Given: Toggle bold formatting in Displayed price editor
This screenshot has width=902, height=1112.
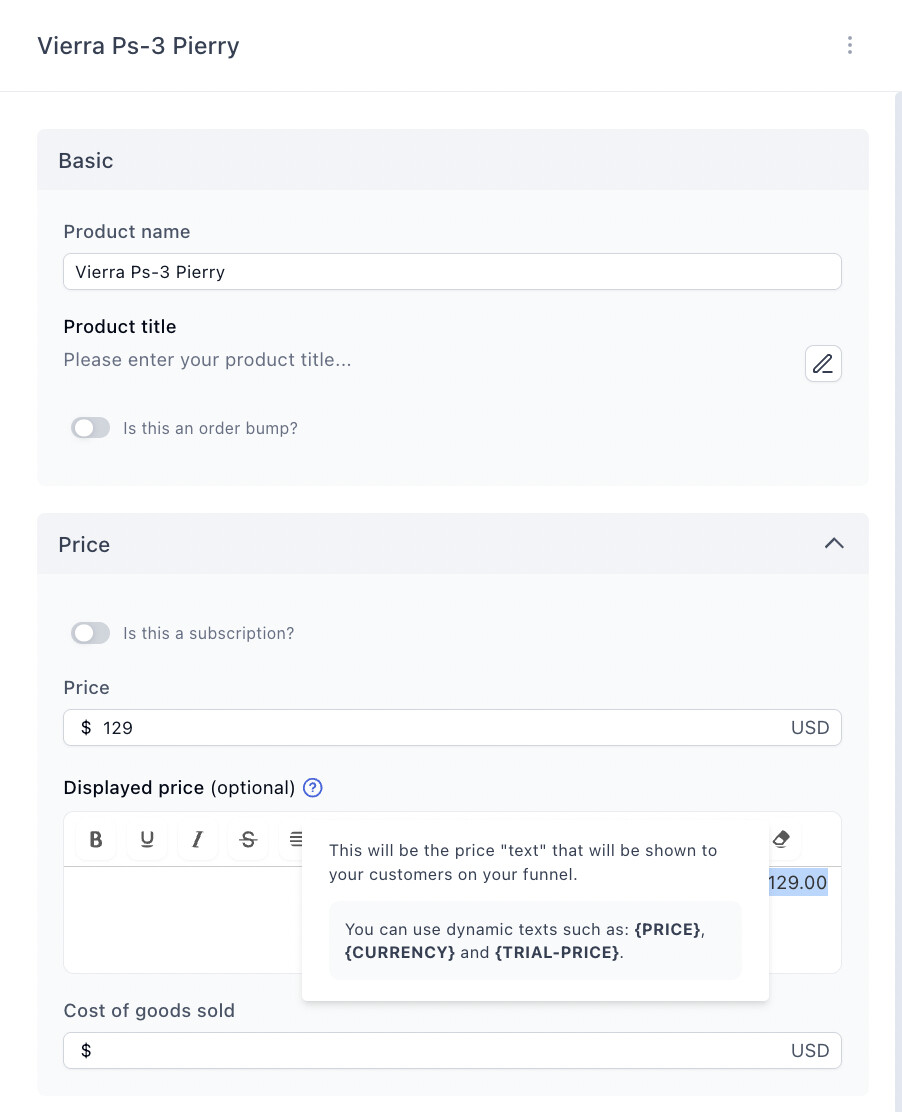Looking at the screenshot, I should pyautogui.click(x=96, y=839).
